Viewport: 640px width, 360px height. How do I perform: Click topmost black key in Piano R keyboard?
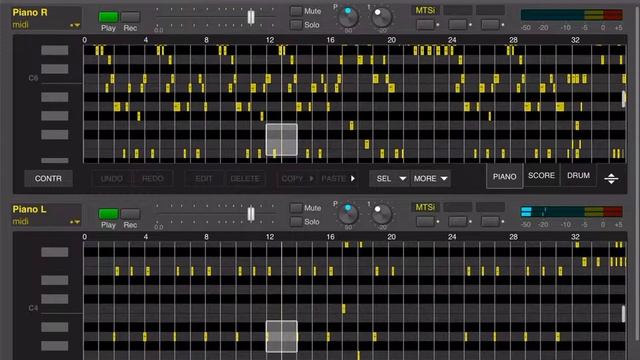pos(55,50)
